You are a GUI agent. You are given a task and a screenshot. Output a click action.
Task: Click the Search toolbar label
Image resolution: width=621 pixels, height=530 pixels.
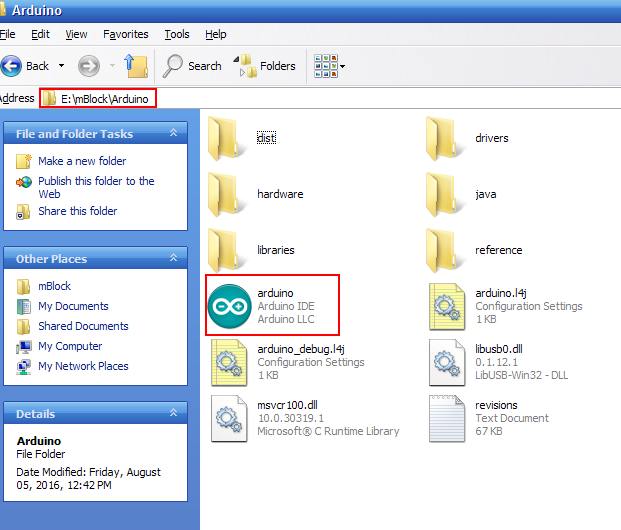pyautogui.click(x=205, y=66)
